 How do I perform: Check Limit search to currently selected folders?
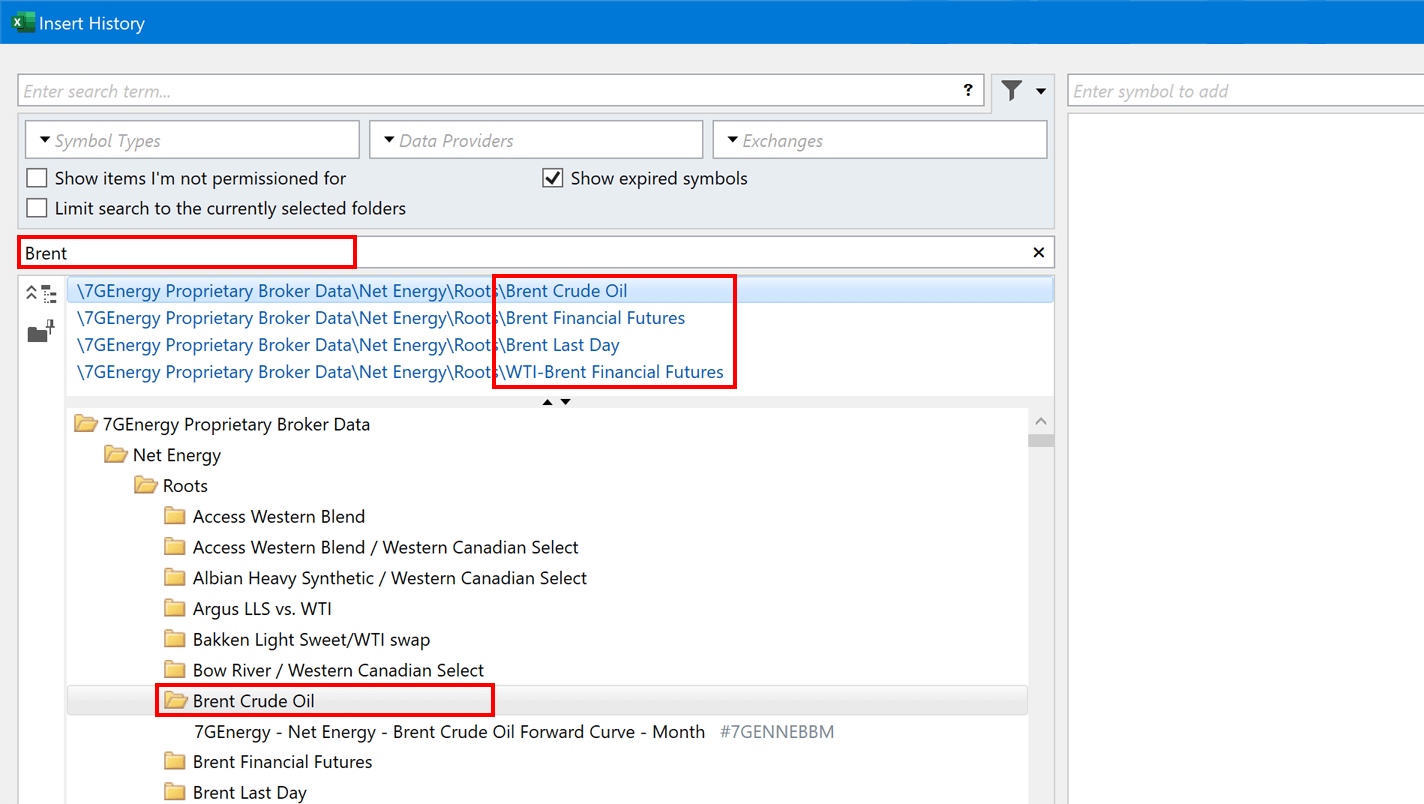(x=37, y=208)
